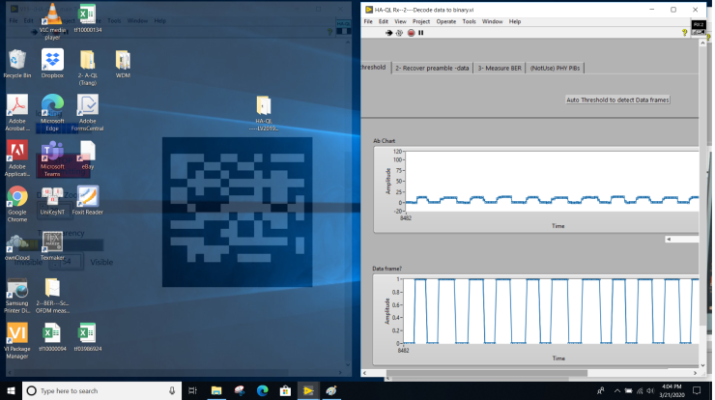Open Task View from the taskbar
This screenshot has width=715, height=400.
click(192, 390)
